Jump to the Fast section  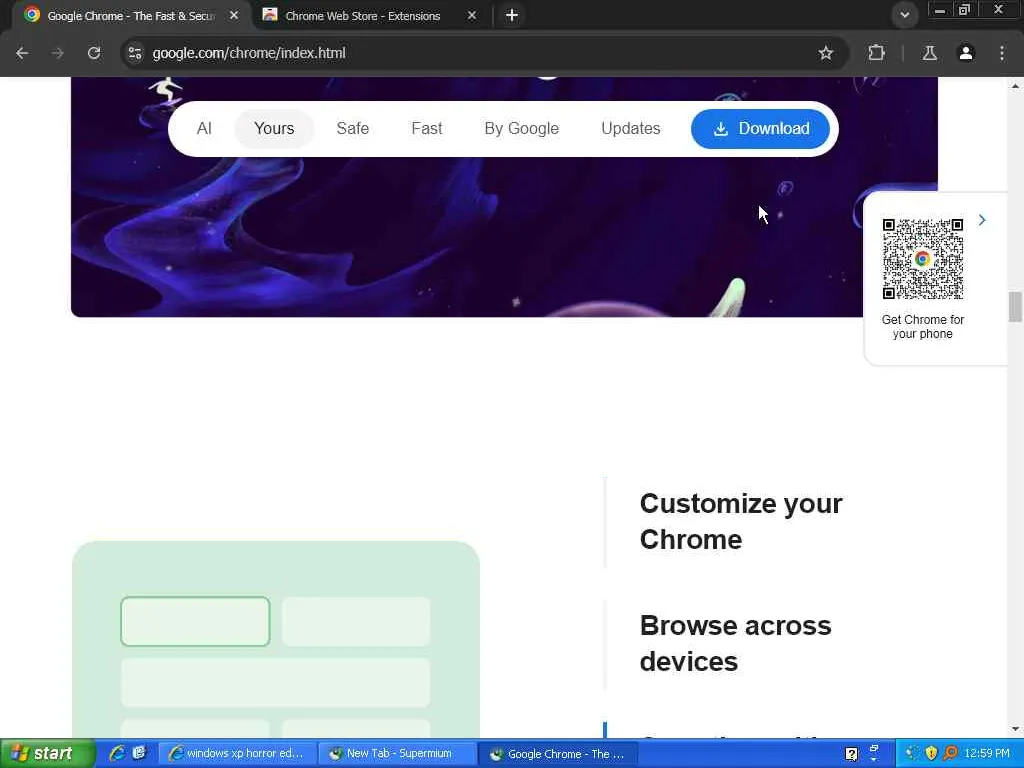point(427,129)
